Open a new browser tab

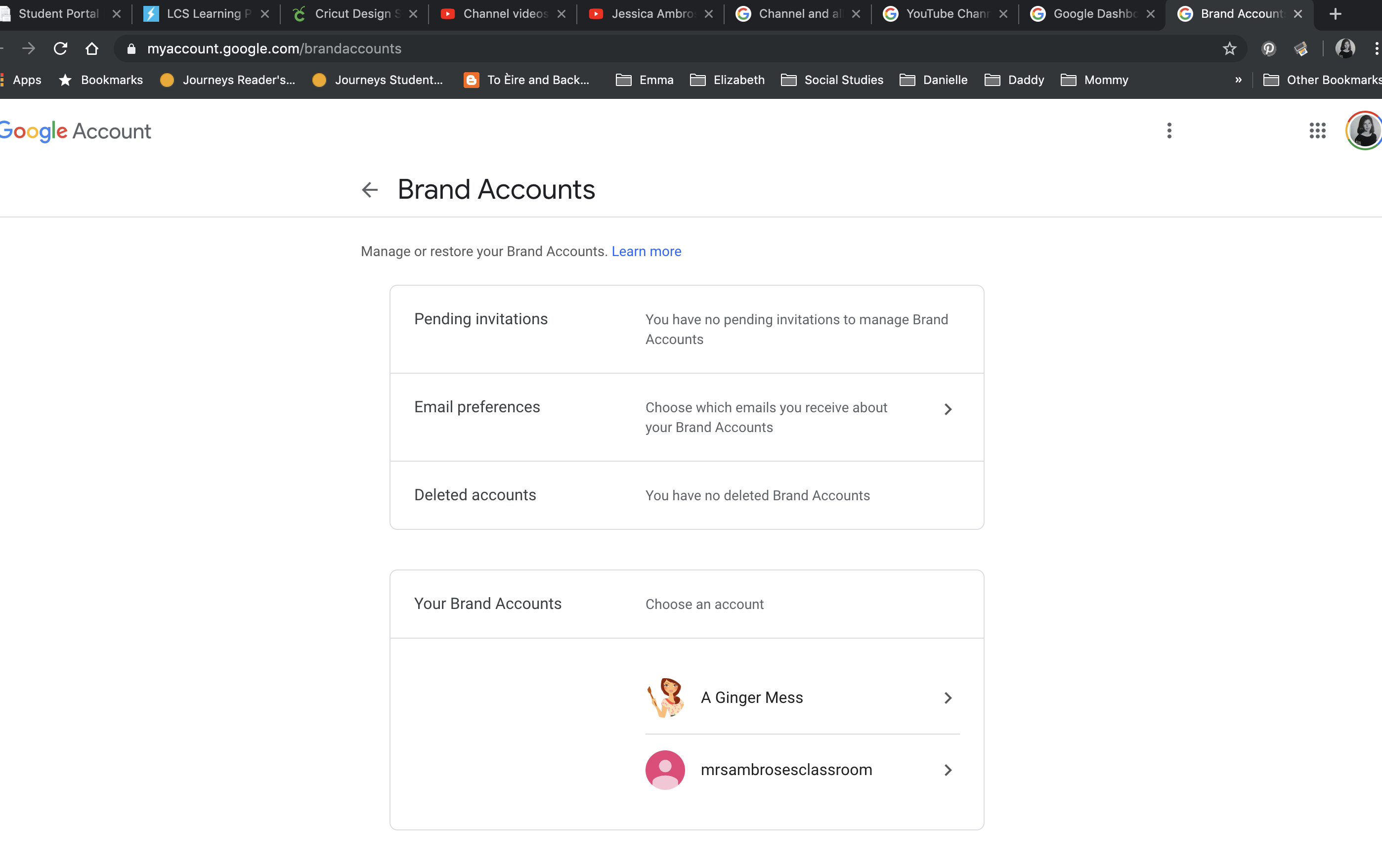click(1336, 14)
